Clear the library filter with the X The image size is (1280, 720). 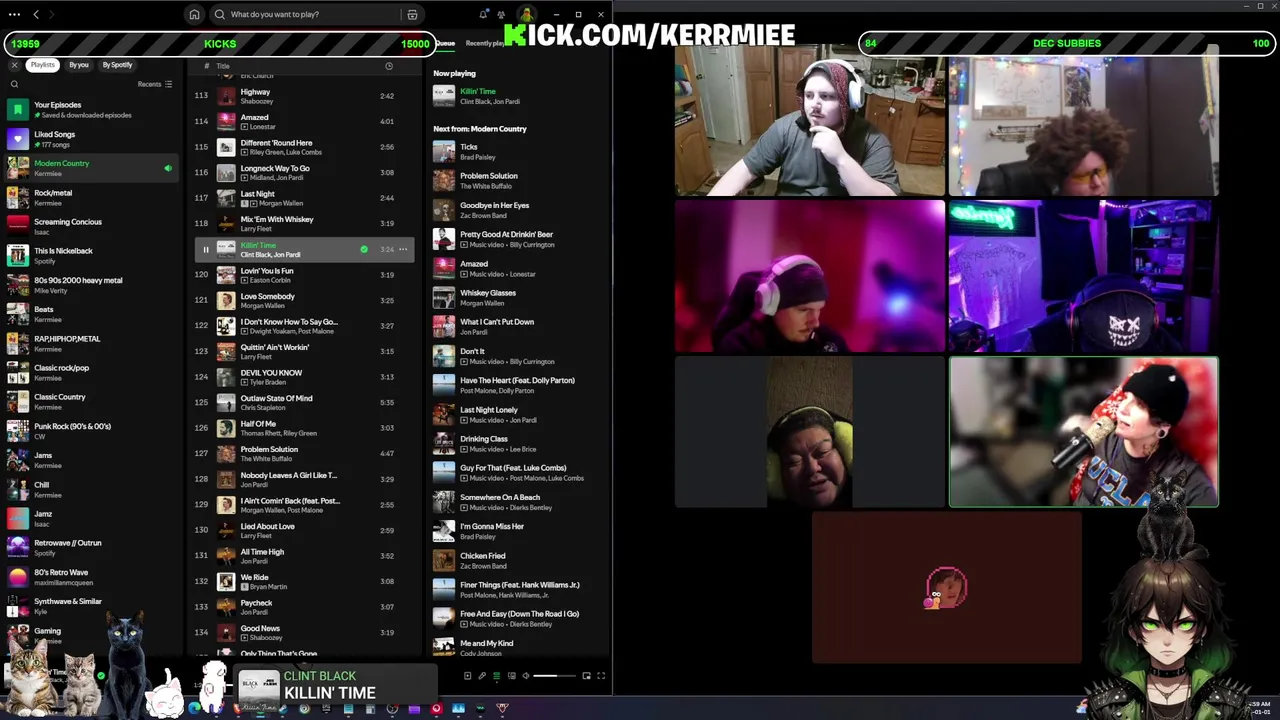tap(14, 65)
